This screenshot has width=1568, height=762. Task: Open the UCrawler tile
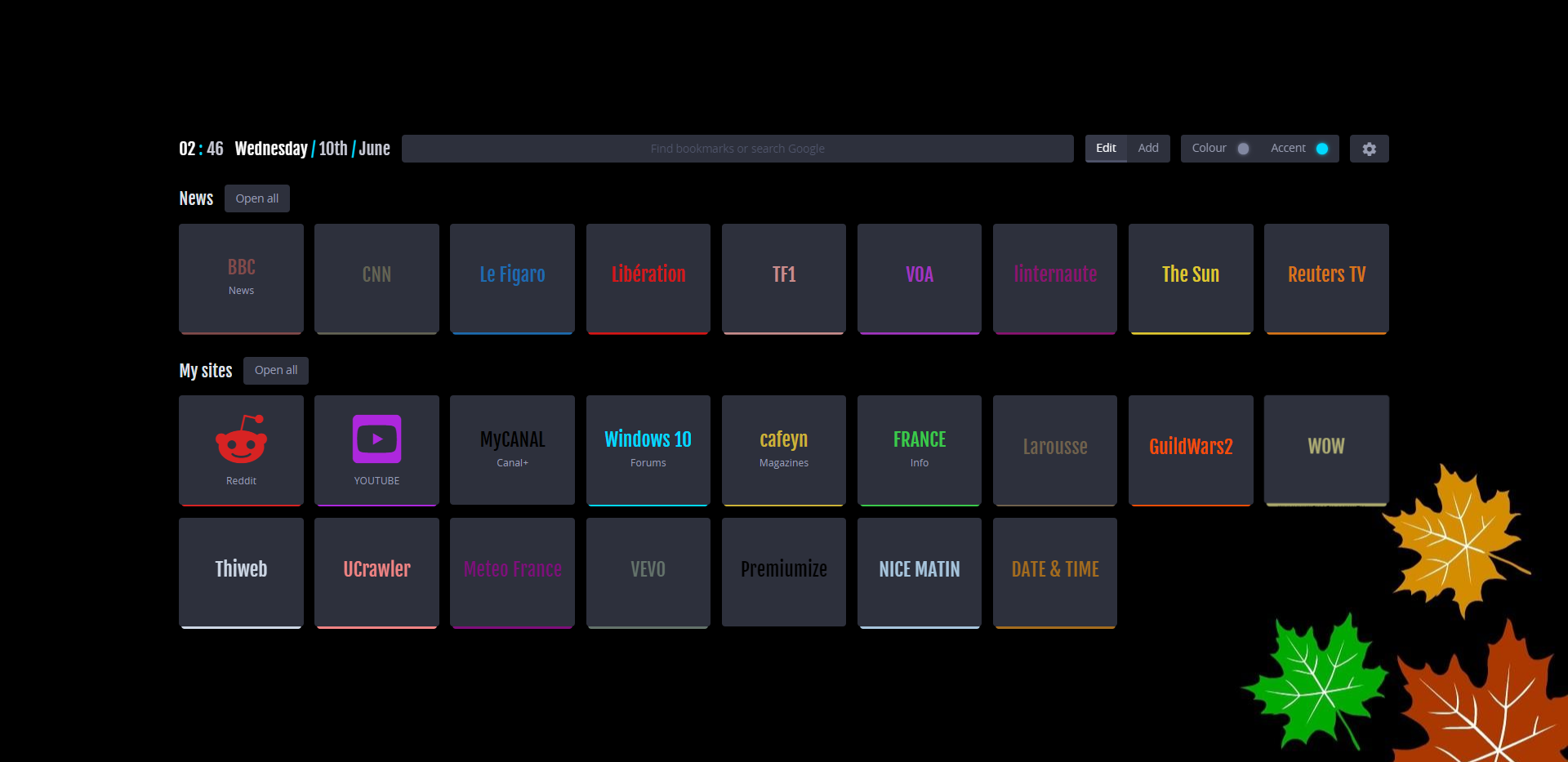[x=376, y=573]
